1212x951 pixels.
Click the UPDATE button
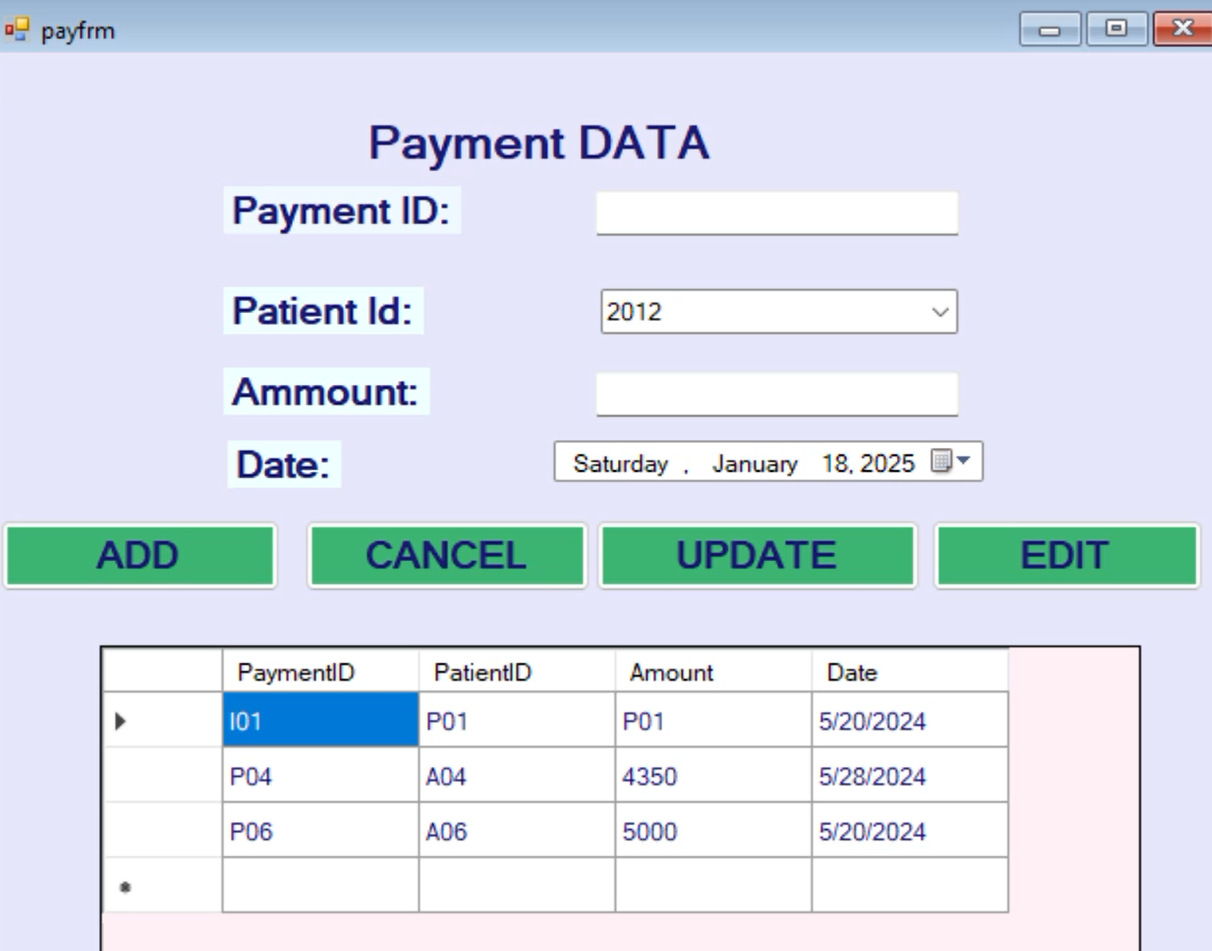pos(757,555)
